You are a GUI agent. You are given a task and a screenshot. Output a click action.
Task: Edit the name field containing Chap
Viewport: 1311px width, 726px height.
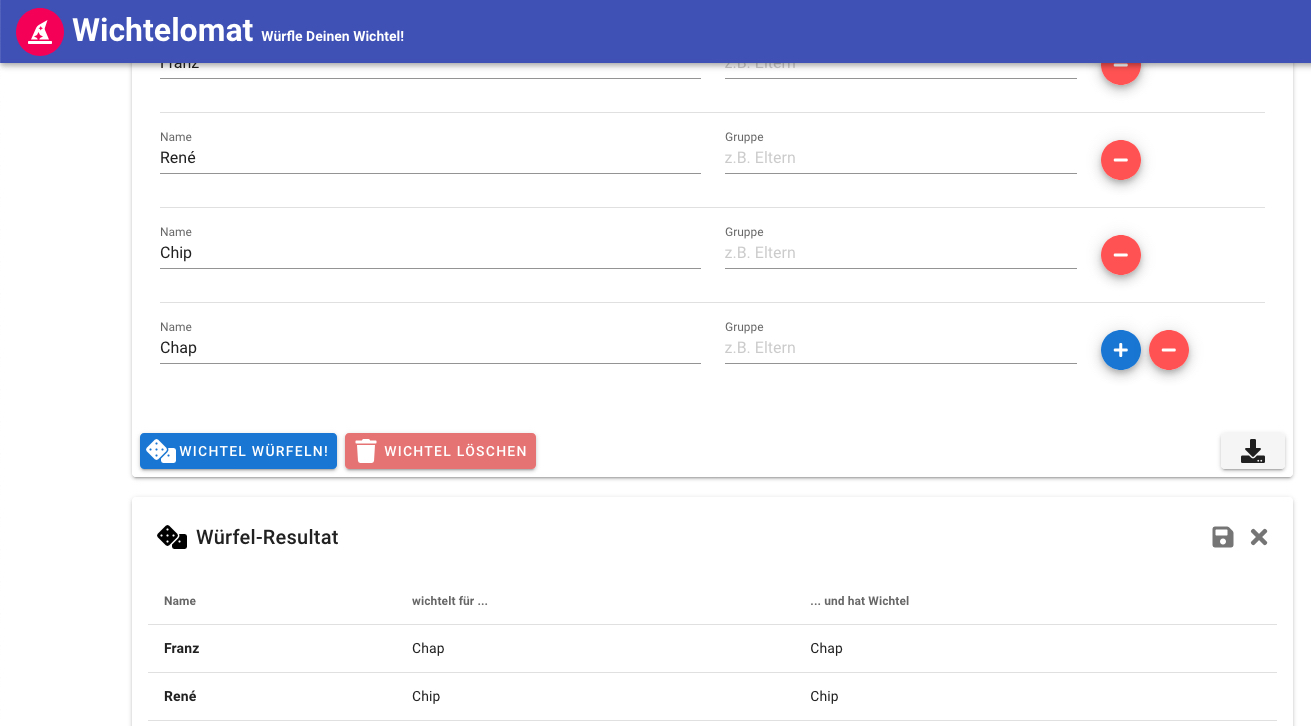click(430, 348)
